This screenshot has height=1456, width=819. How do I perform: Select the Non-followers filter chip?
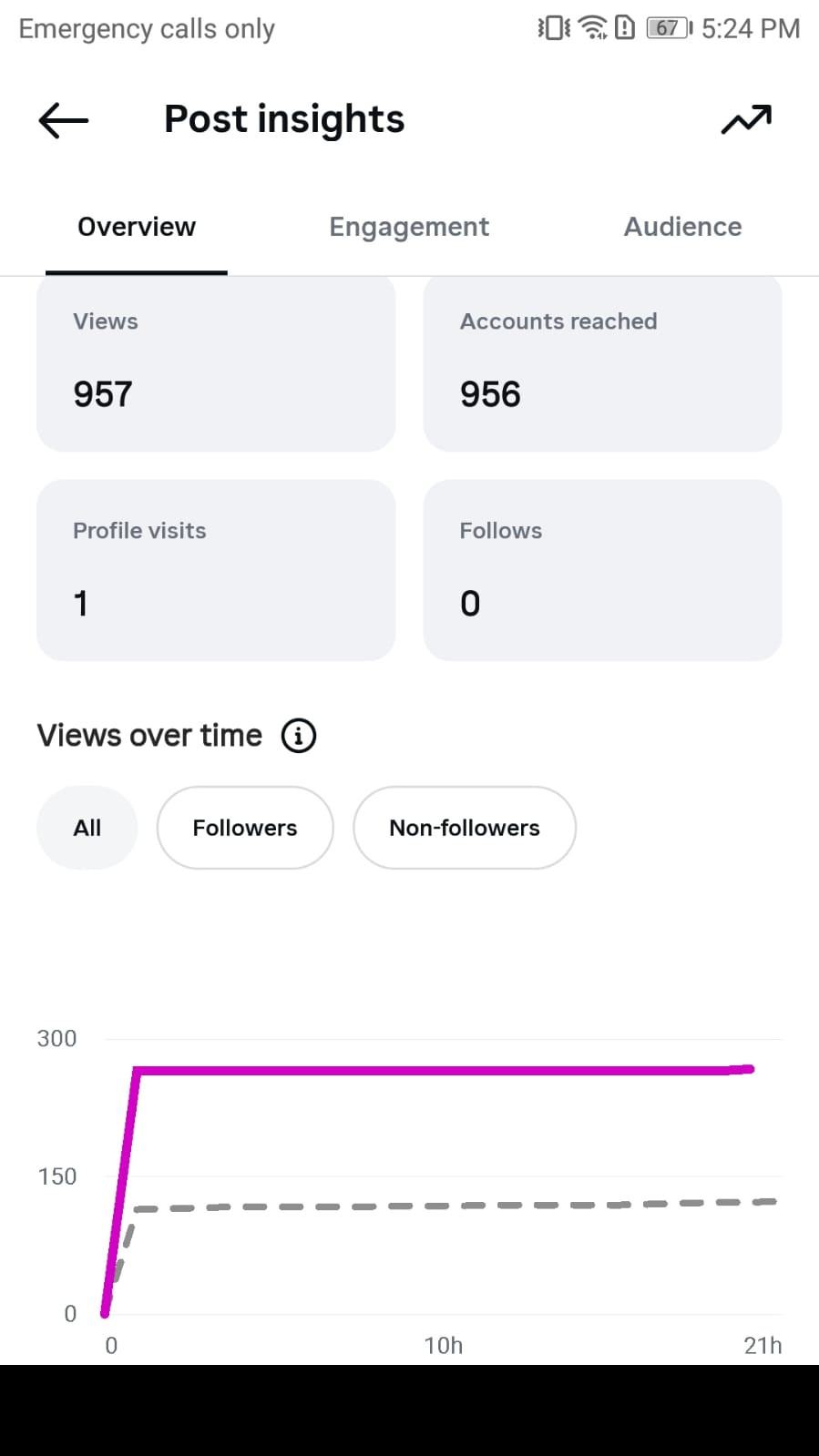[465, 828]
